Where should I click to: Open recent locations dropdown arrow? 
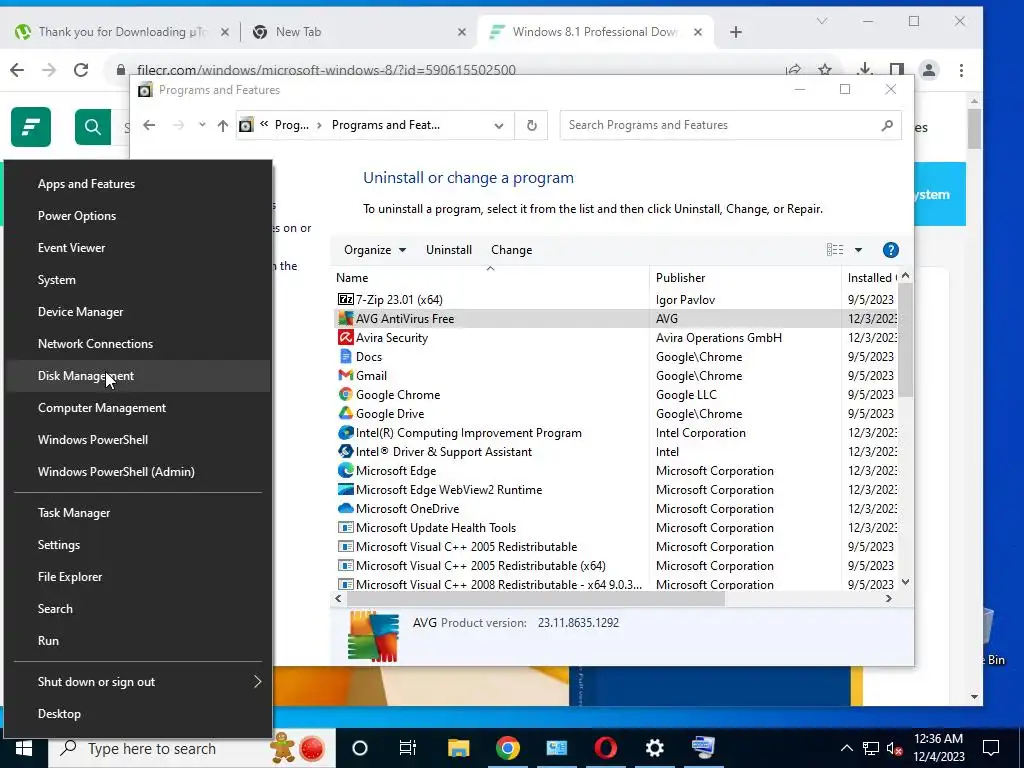(x=202, y=125)
